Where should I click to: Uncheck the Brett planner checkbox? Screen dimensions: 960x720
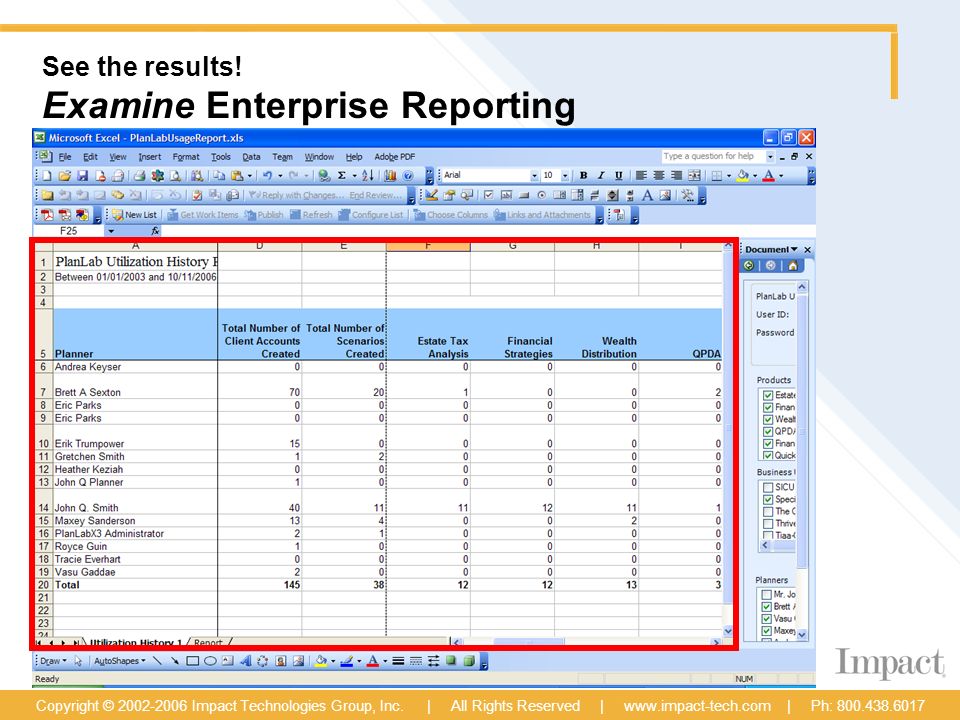[x=766, y=607]
